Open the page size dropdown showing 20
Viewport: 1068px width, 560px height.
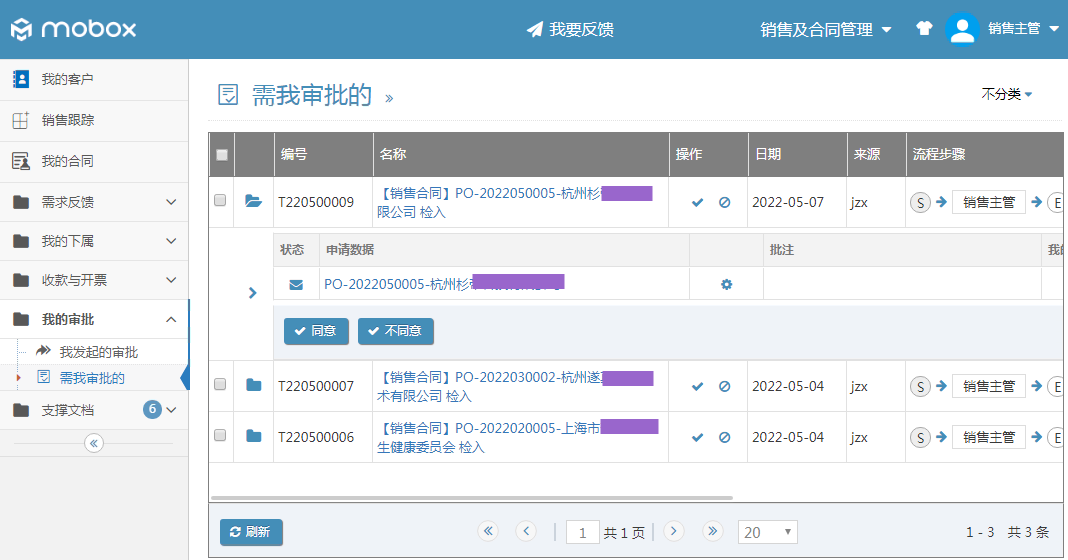coord(767,532)
